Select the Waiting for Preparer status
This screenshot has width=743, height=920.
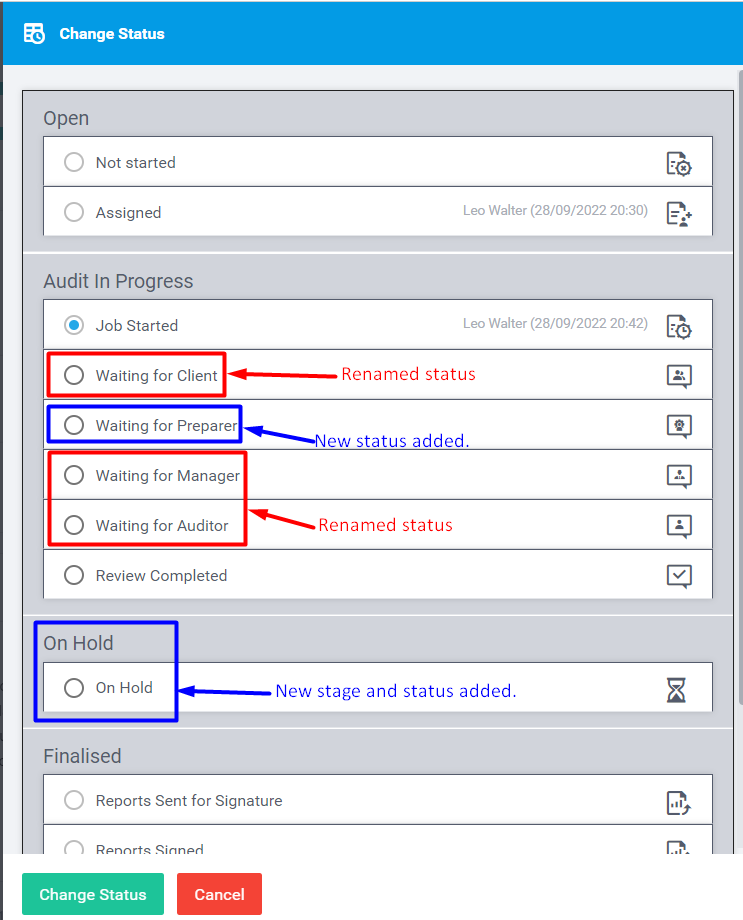74,425
